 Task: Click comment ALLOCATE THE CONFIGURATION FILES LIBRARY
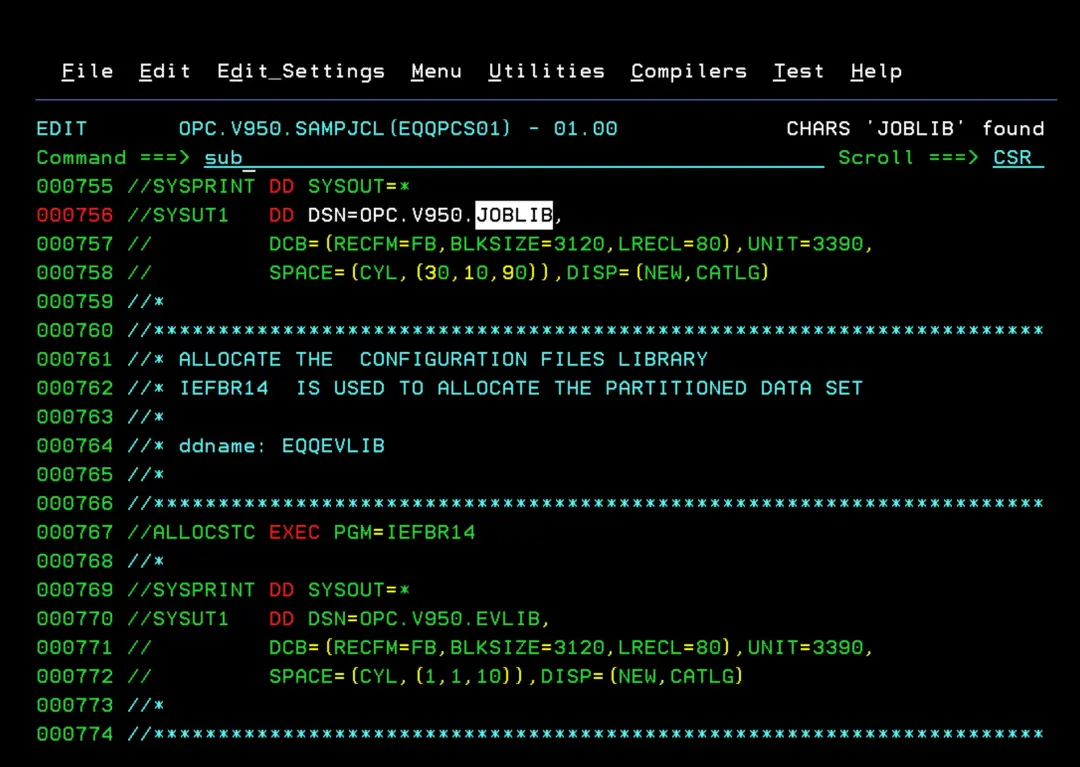coord(443,359)
